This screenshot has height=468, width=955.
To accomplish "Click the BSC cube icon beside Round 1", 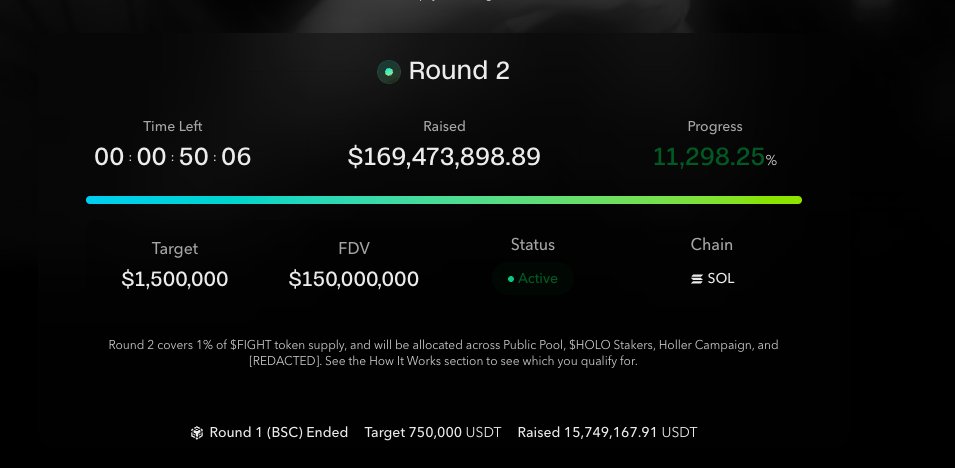I will coord(197,433).
